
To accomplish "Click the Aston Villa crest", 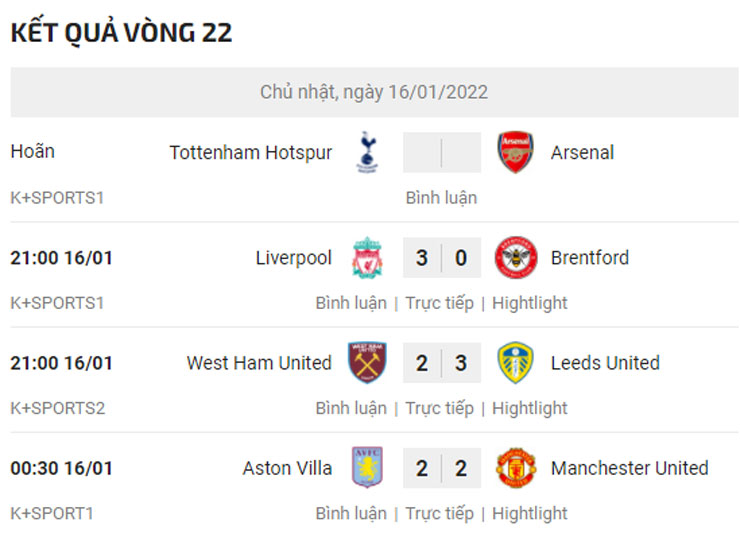I will (367, 468).
